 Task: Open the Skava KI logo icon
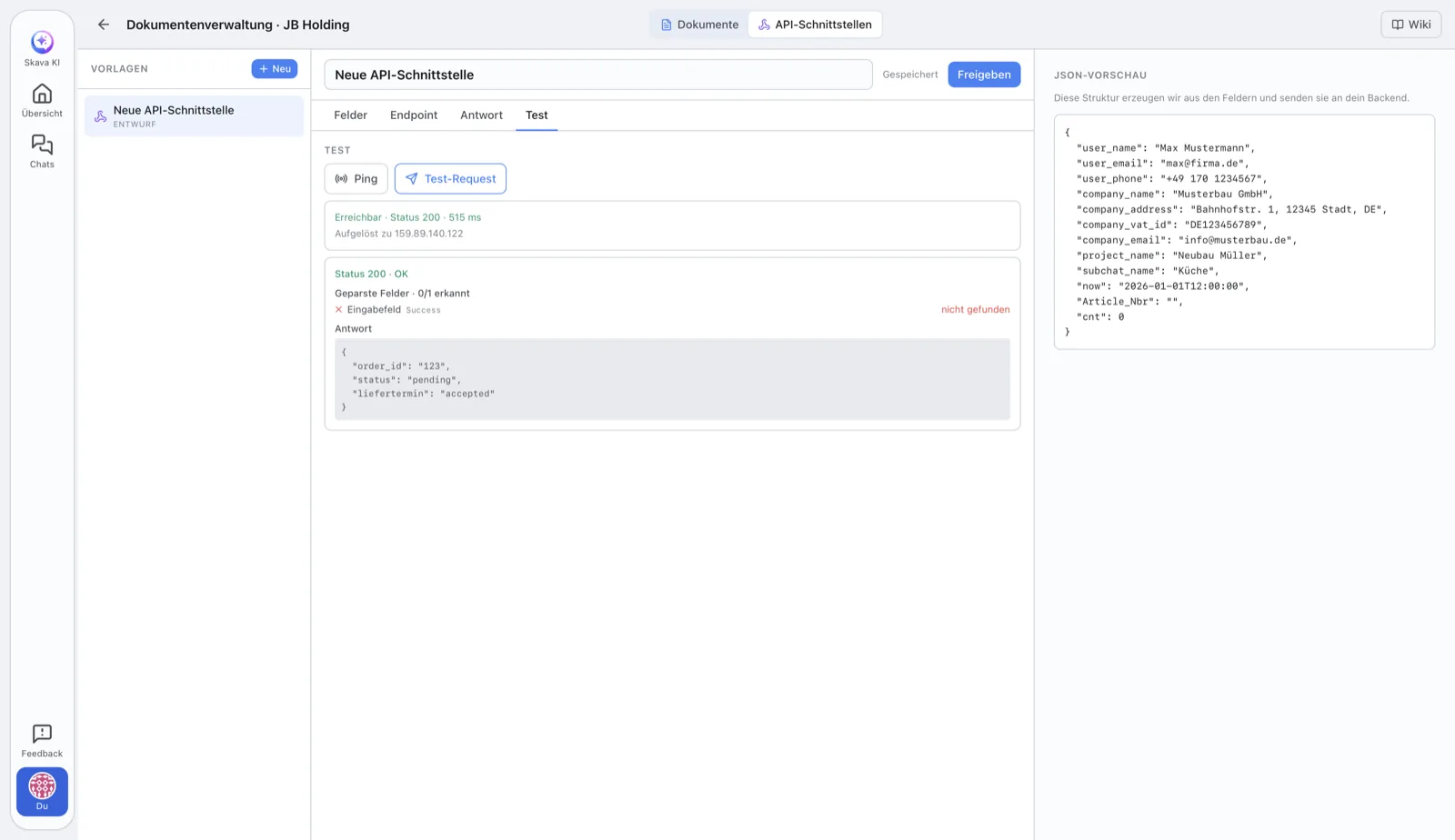point(42,42)
